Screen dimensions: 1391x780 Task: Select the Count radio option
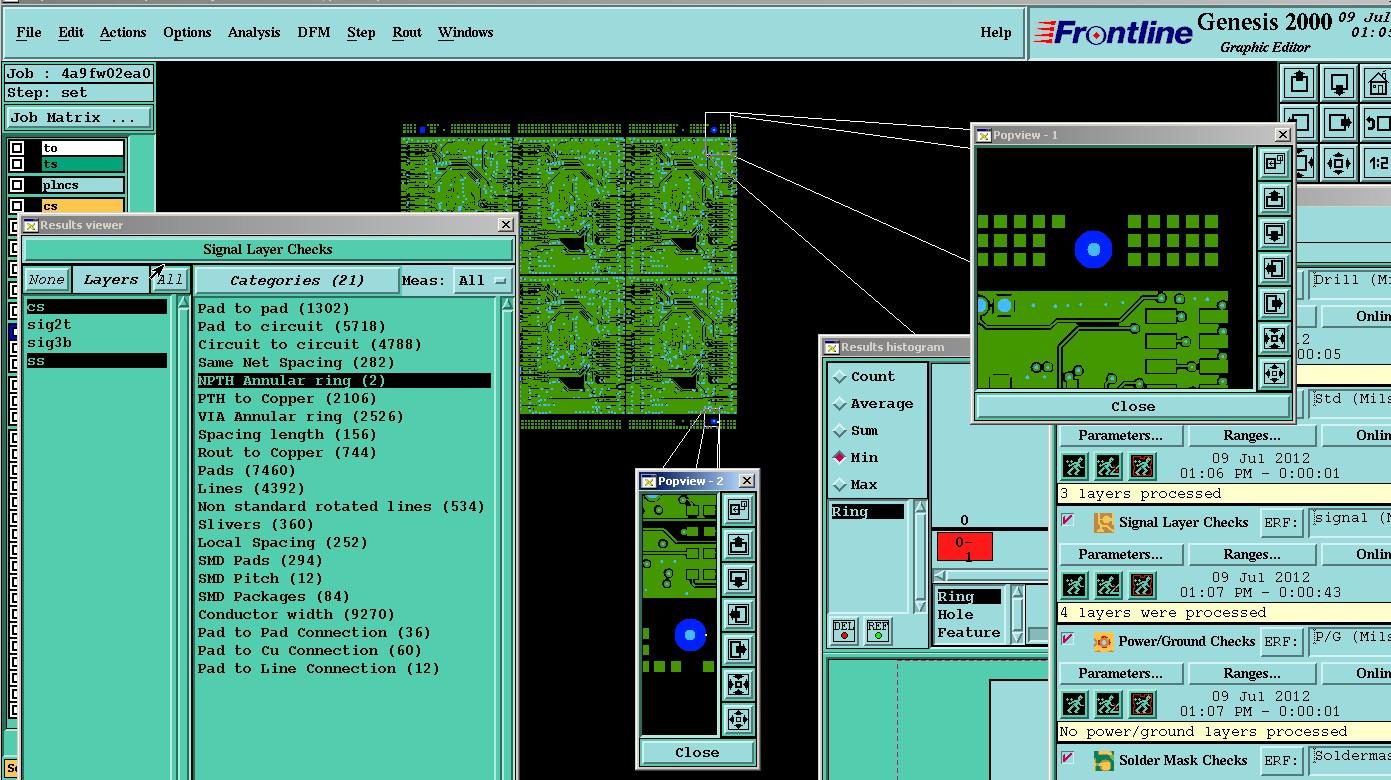(x=840, y=377)
